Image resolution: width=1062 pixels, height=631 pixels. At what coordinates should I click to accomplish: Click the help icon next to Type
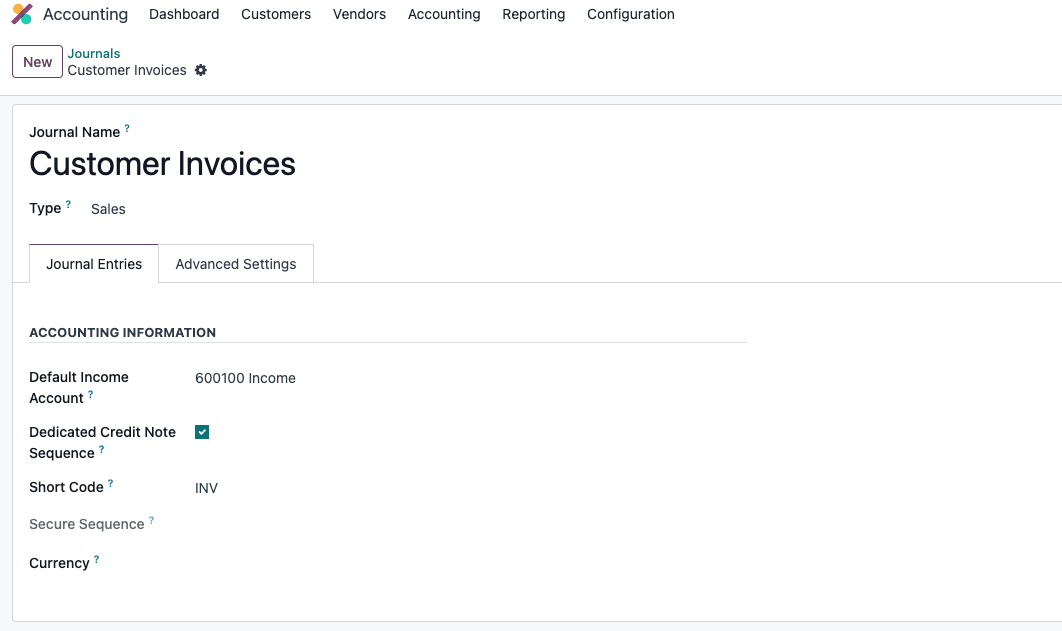point(68,204)
